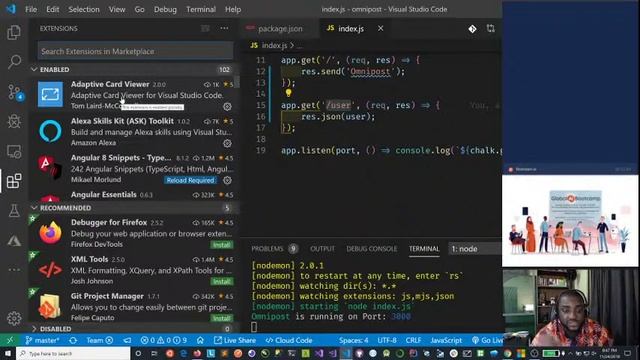
Task: Open Alexa Skills Kit manage gear
Action: pyautogui.click(x=227, y=143)
